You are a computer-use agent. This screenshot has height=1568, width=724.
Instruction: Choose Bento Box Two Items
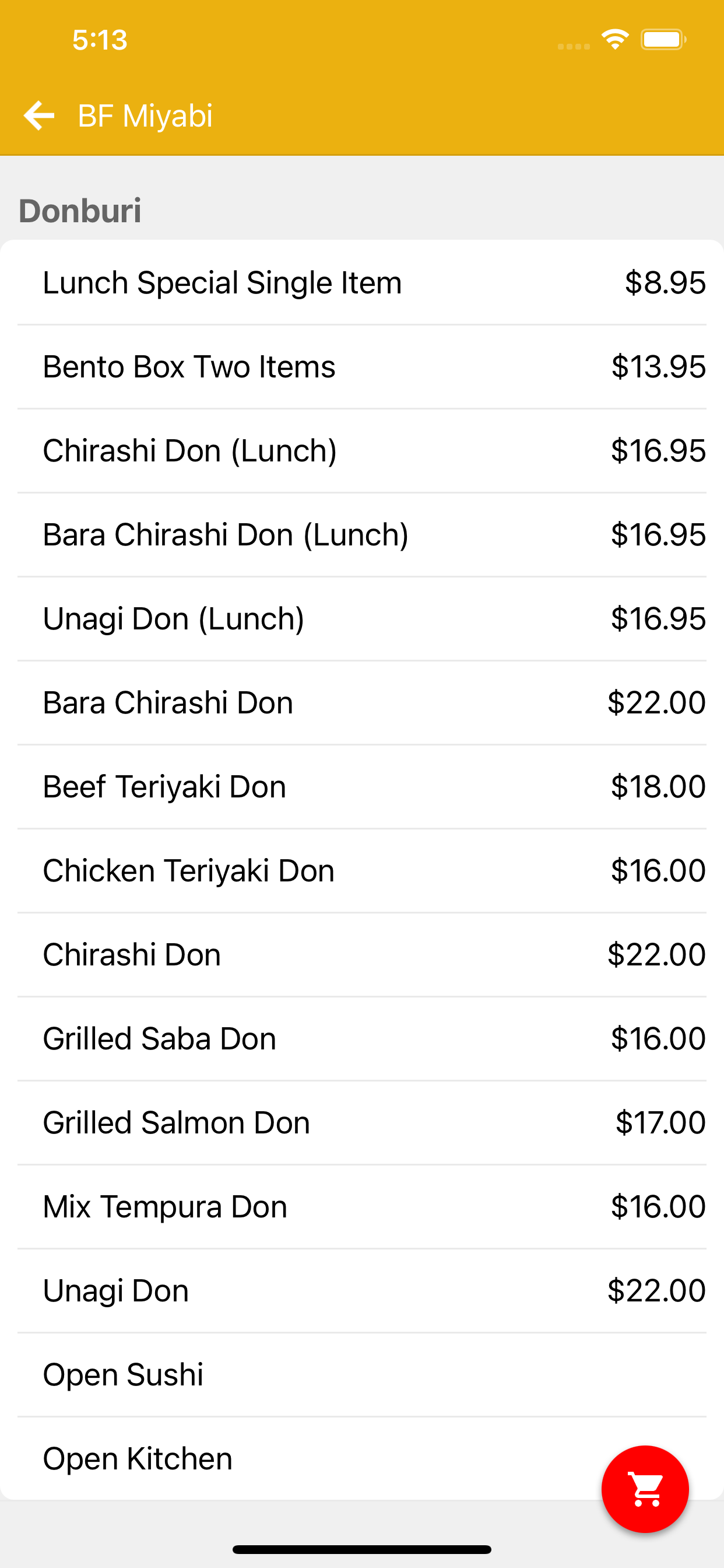(189, 366)
